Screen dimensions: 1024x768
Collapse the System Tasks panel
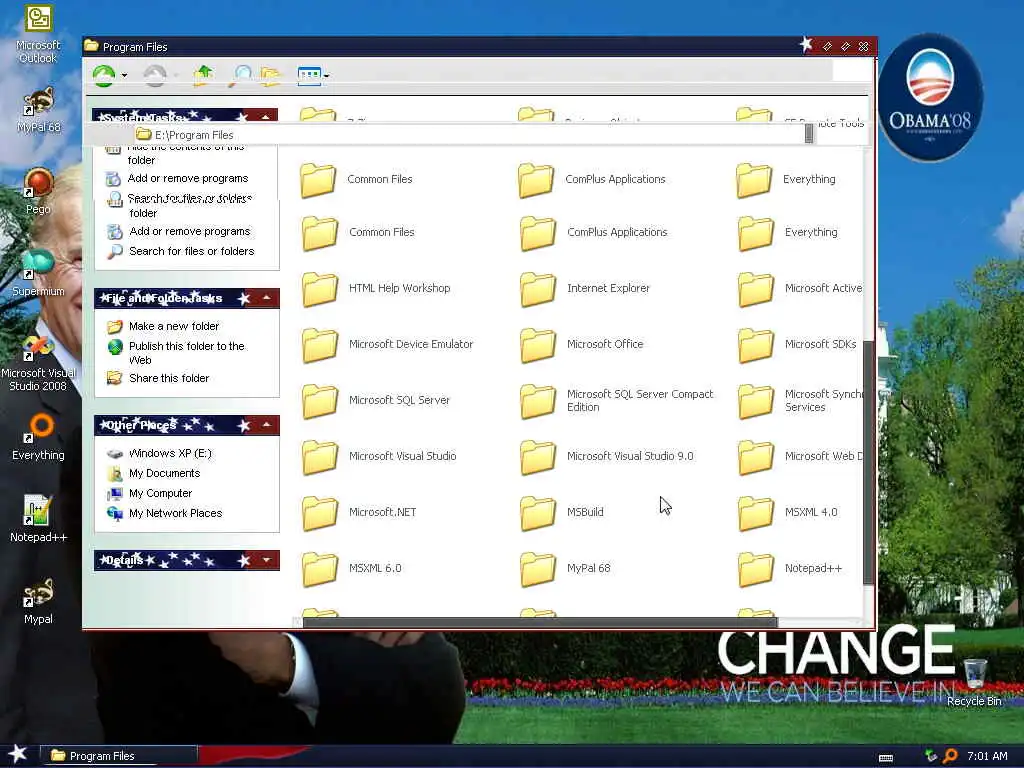(x=266, y=117)
